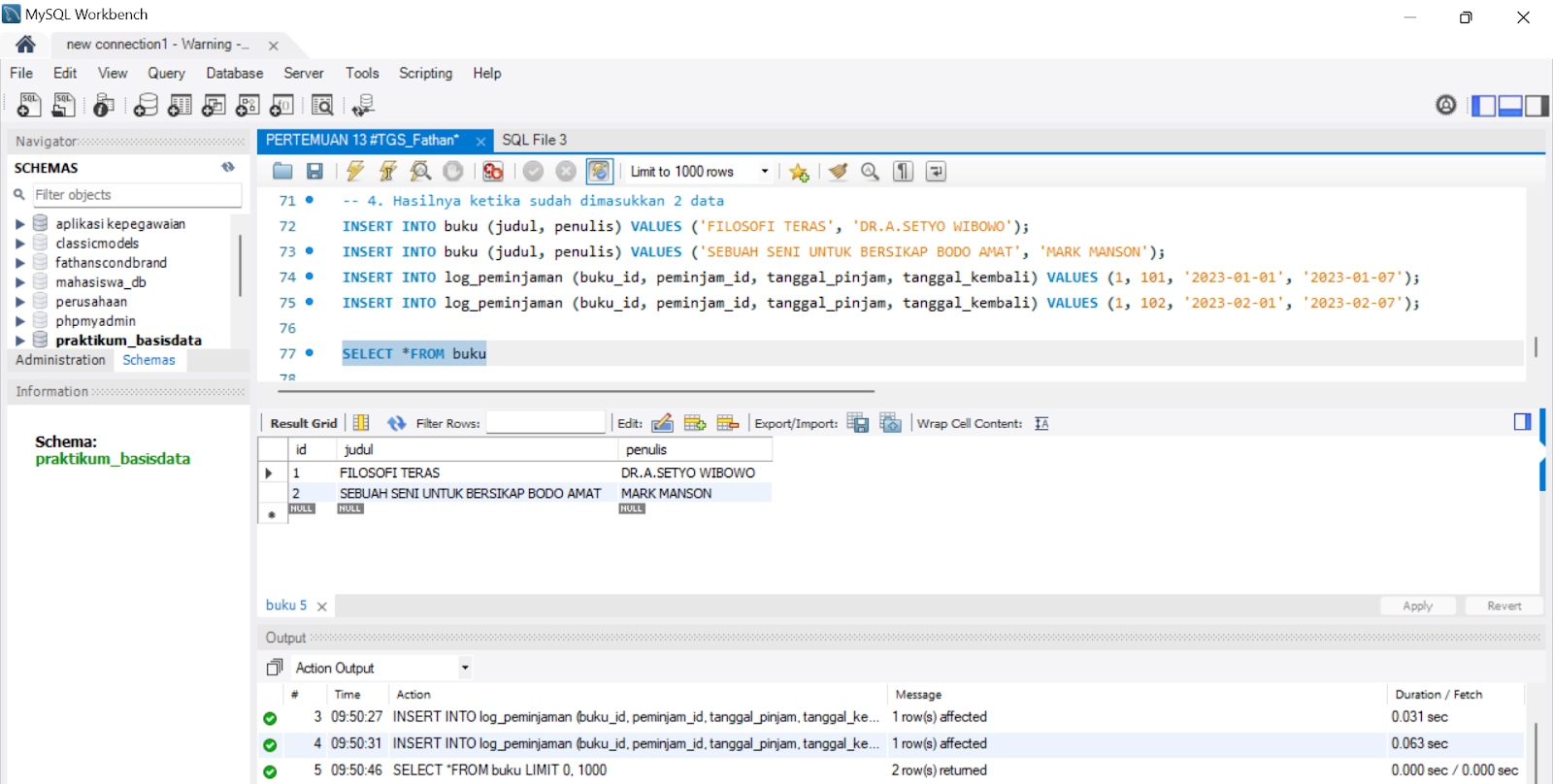Expand perusahaan schema
The width and height of the screenshot is (1553, 784).
[20, 302]
